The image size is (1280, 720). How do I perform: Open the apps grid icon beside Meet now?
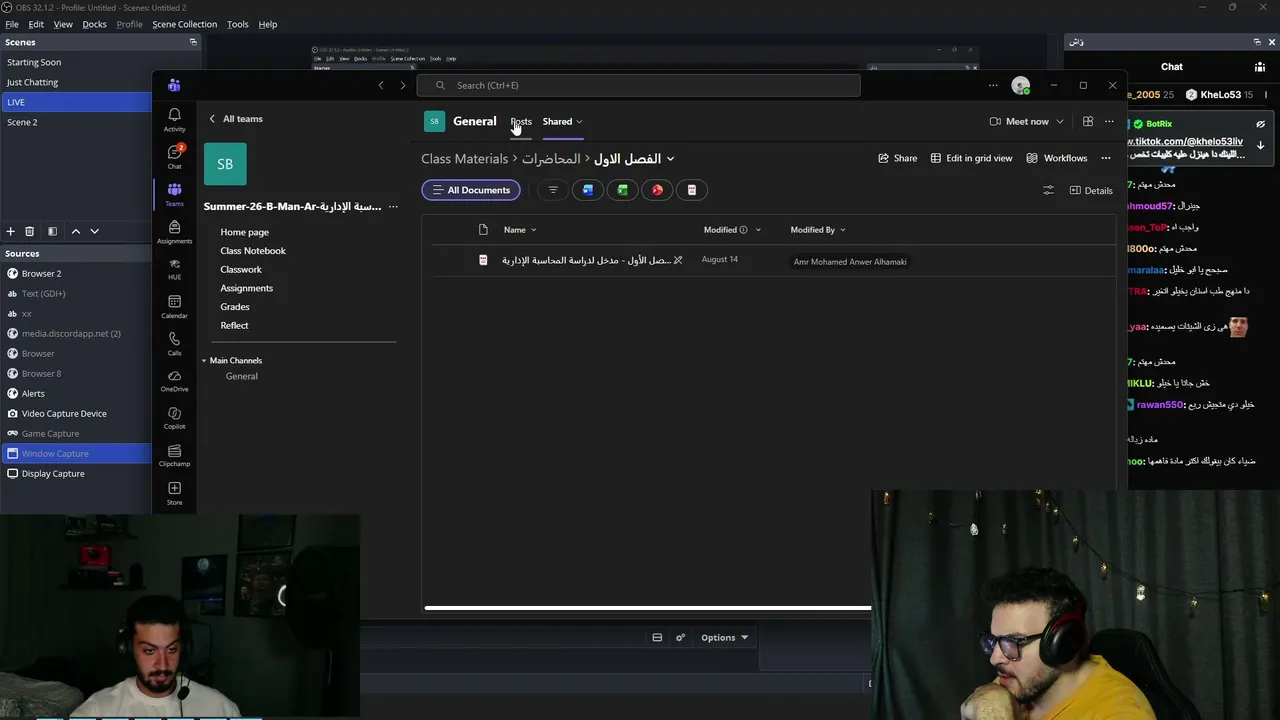click(1088, 121)
